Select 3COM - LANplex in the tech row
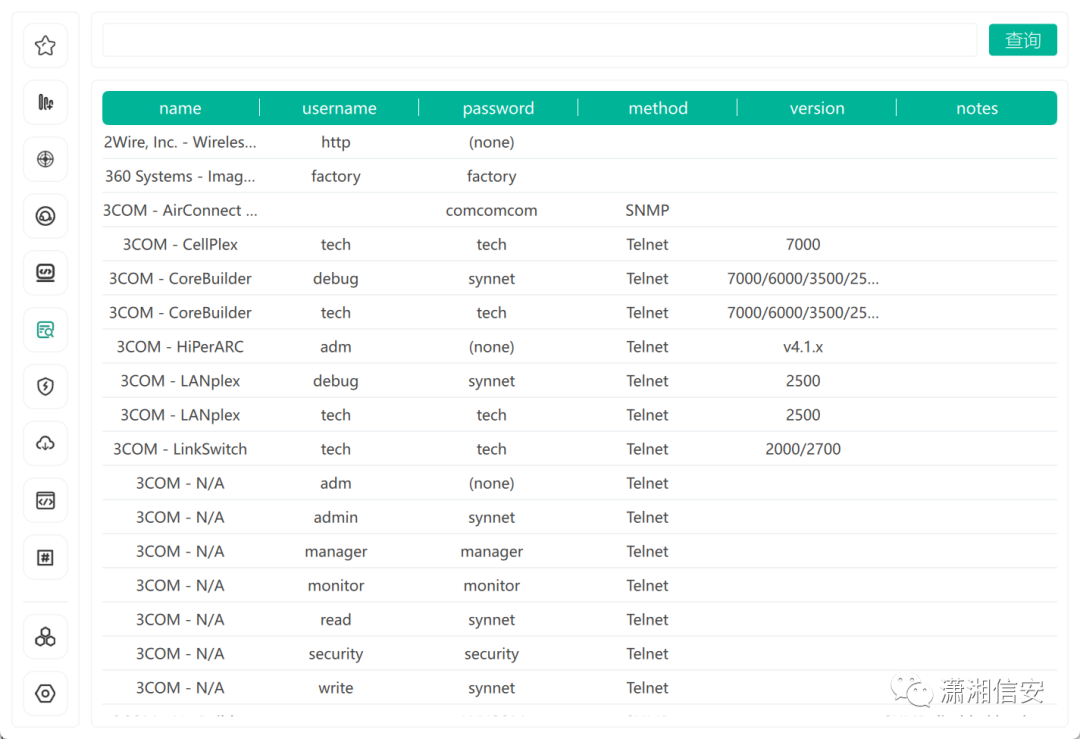Viewport: 1080px width, 739px height. [x=180, y=415]
